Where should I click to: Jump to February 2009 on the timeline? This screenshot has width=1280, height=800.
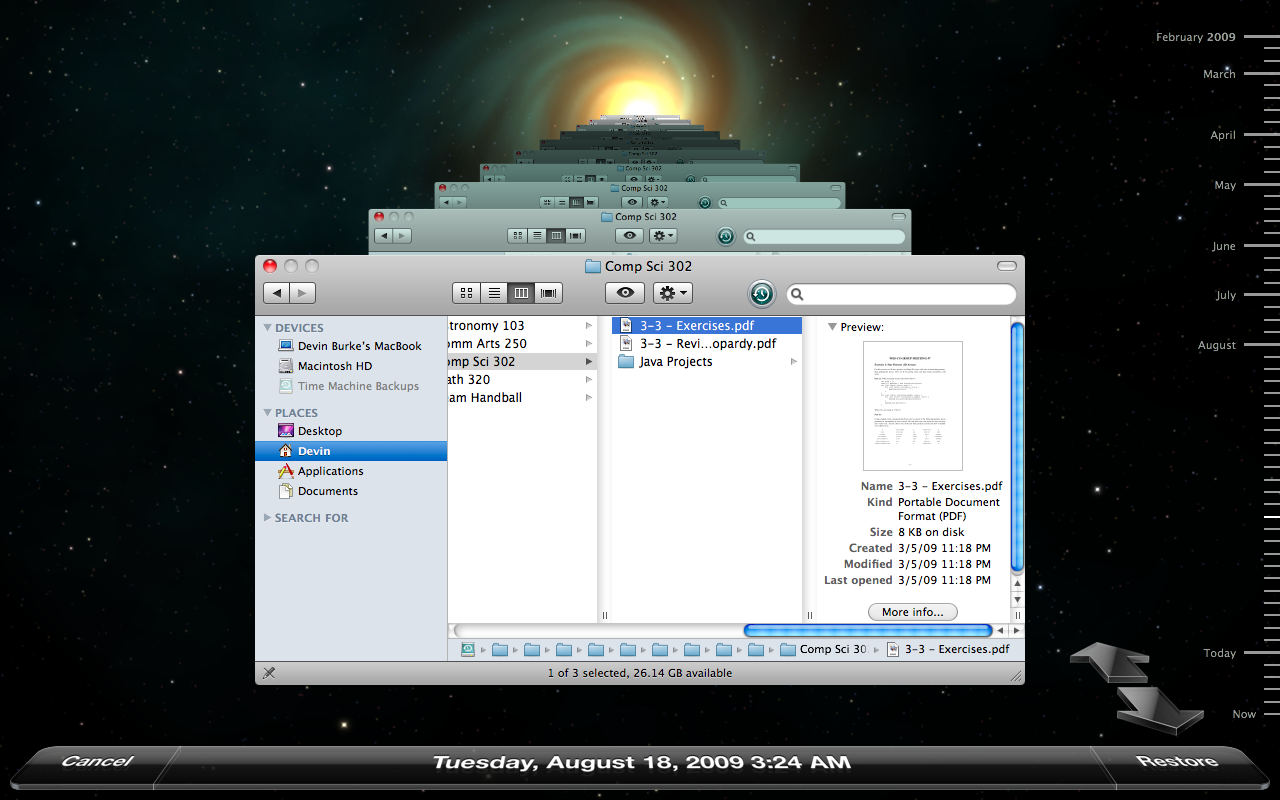coord(1195,37)
